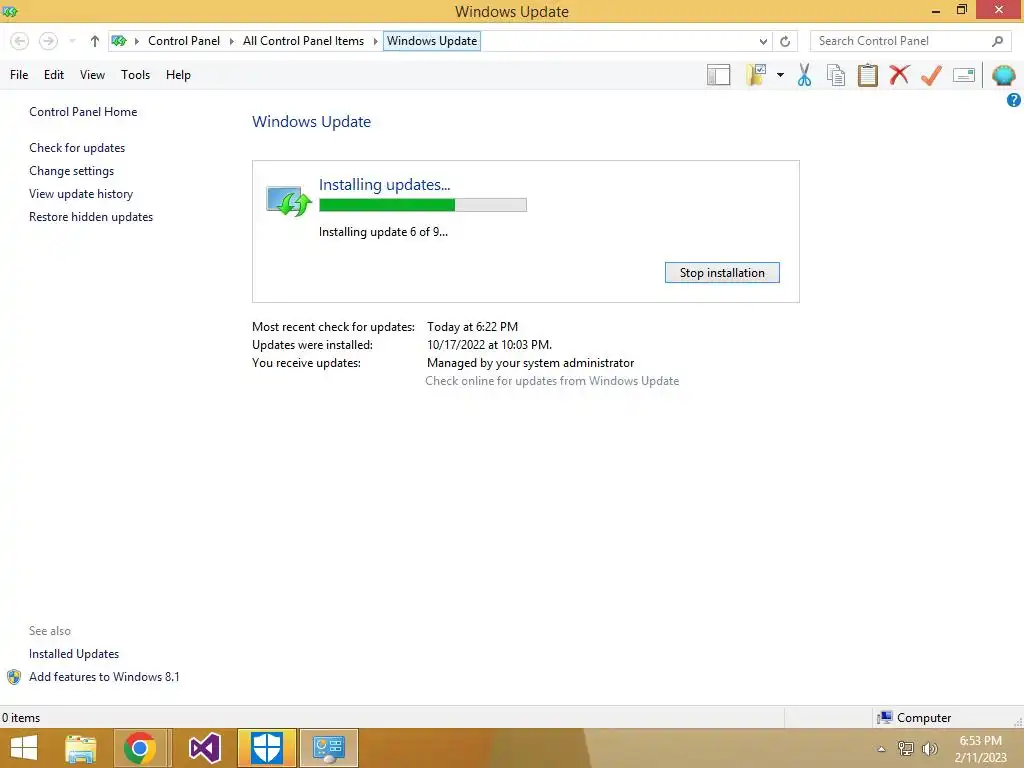The width and height of the screenshot is (1024, 768).
Task: Open the Edit menu
Action: click(54, 75)
